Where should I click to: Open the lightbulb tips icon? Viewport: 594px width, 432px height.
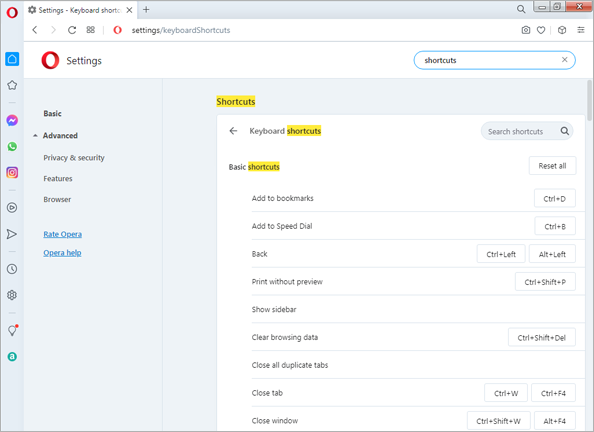point(13,330)
